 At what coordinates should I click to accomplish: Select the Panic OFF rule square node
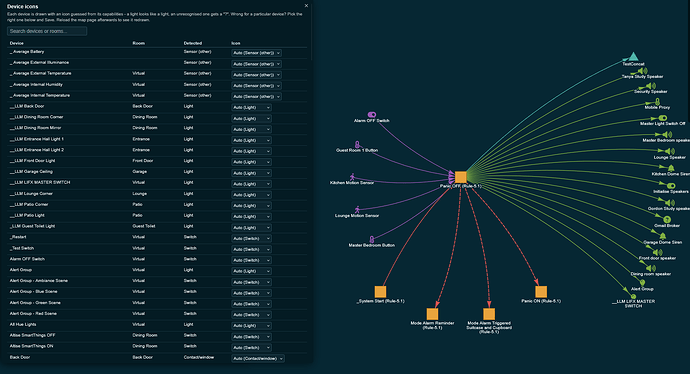(x=460, y=177)
